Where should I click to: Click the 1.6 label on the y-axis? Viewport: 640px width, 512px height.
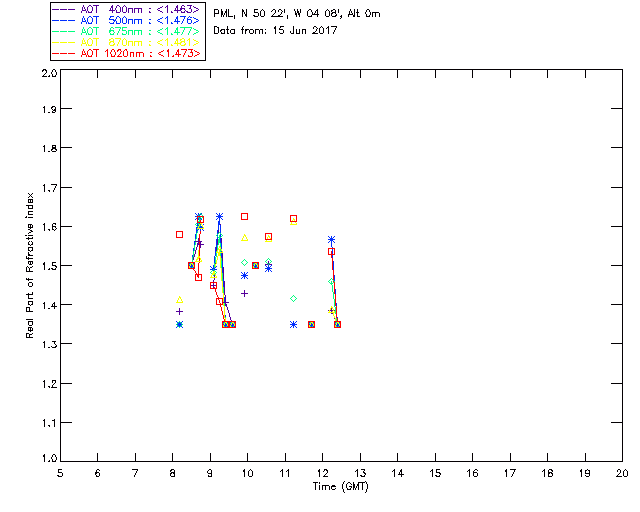49,227
